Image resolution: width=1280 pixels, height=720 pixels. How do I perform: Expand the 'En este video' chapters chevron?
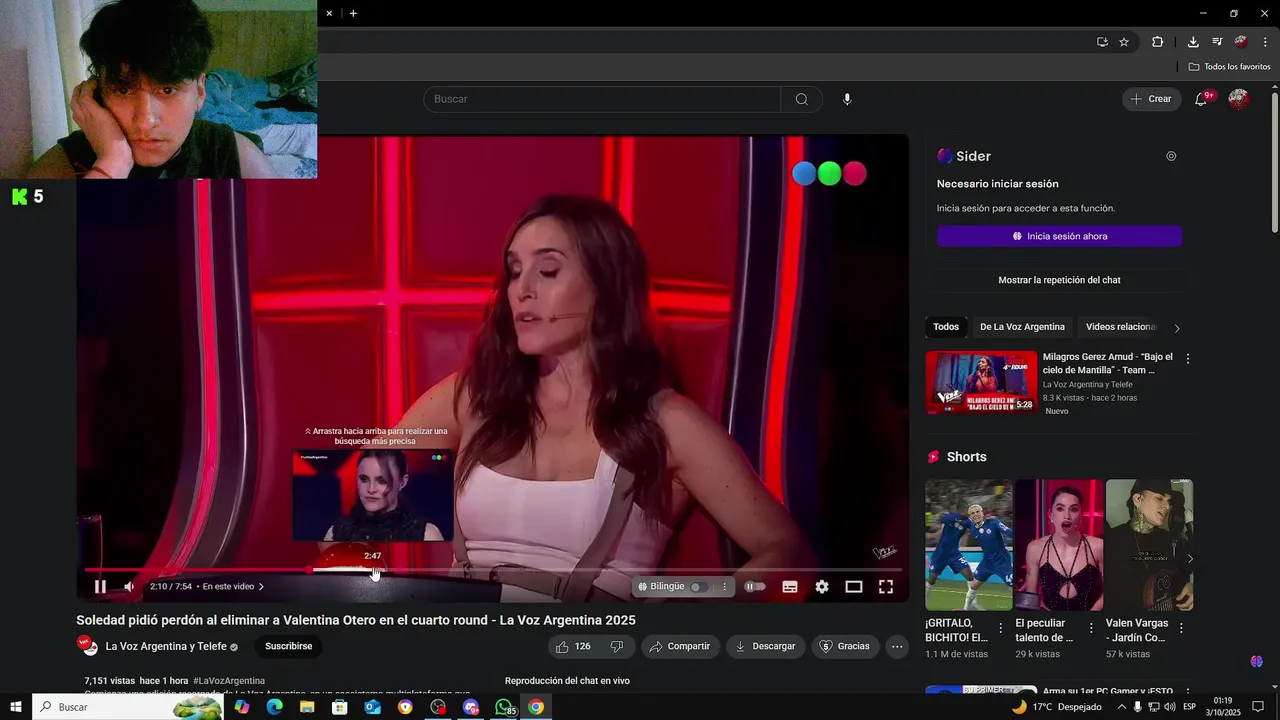tap(261, 587)
